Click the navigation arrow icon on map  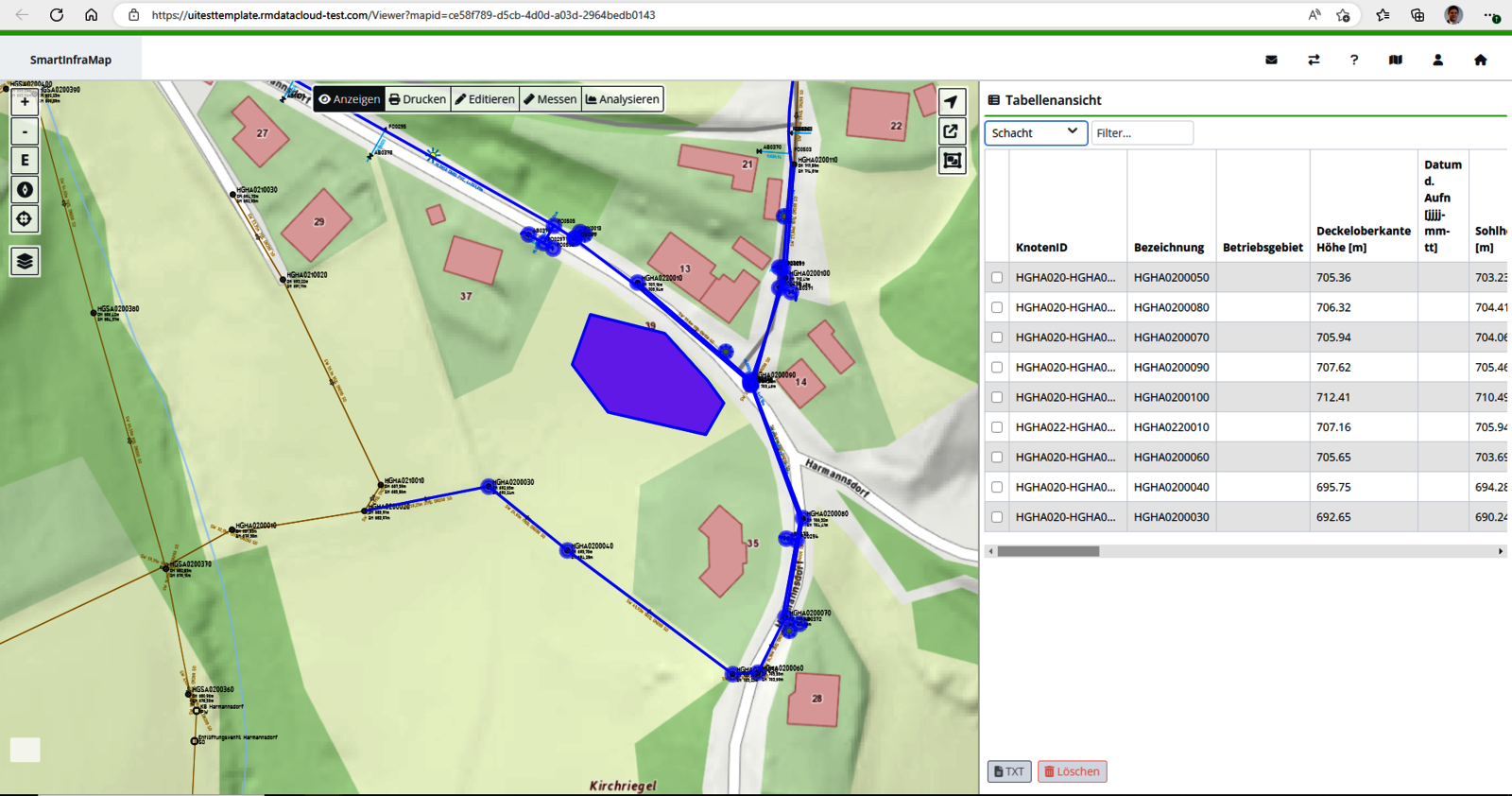coord(952,102)
